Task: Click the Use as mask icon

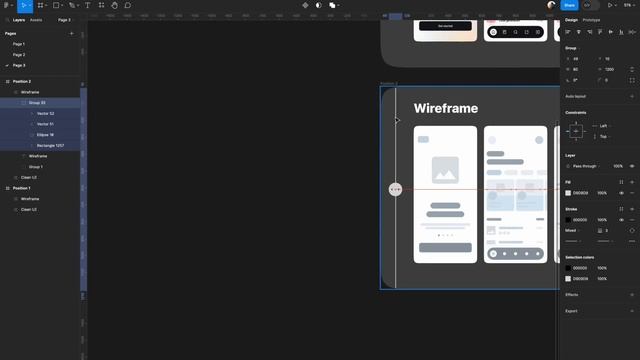Action: pyautogui.click(x=318, y=5)
